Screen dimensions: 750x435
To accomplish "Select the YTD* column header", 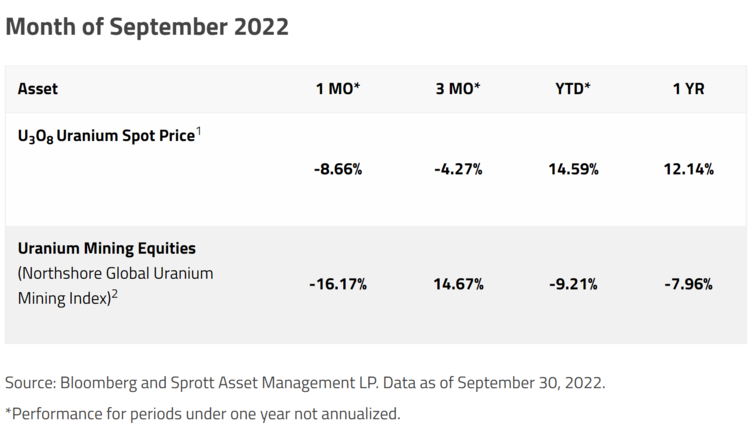I will [573, 88].
